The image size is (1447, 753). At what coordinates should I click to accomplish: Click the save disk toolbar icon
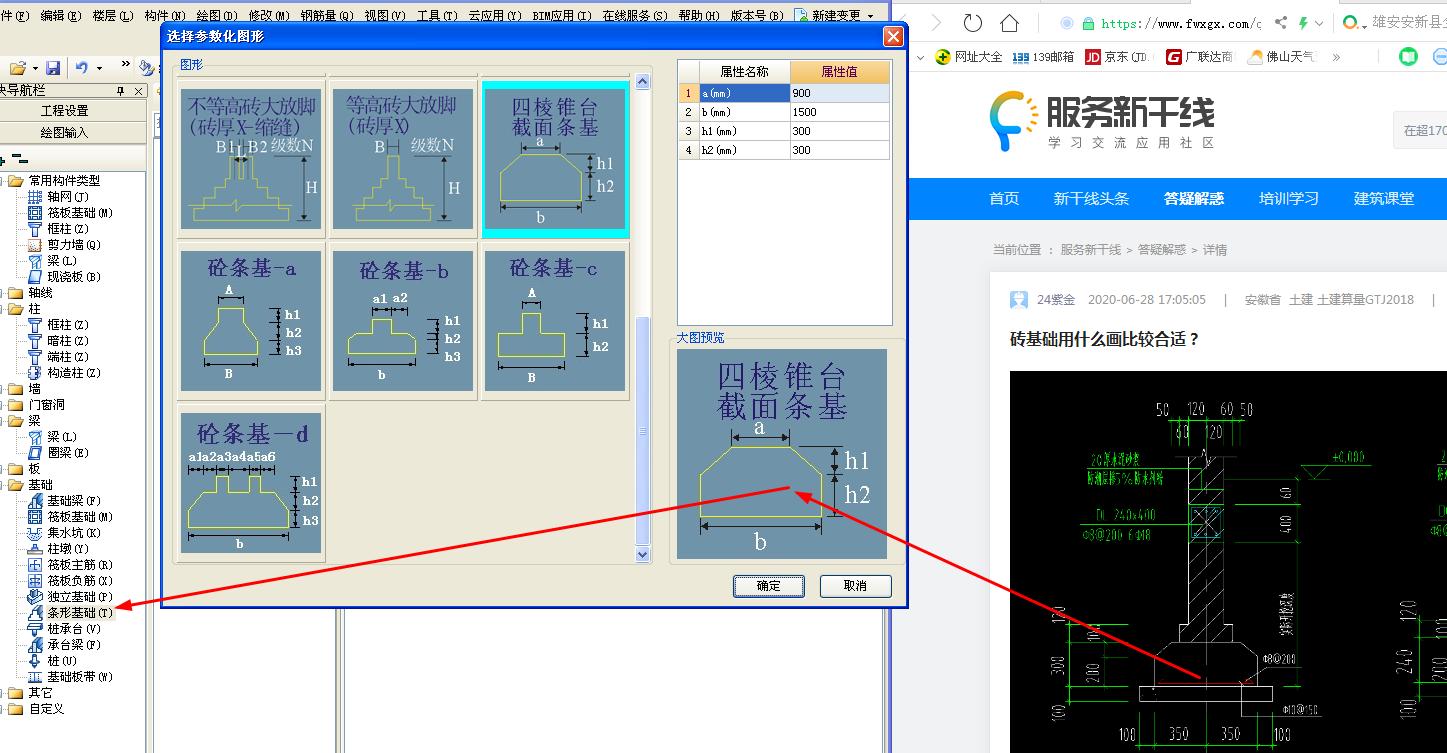pyautogui.click(x=53, y=68)
